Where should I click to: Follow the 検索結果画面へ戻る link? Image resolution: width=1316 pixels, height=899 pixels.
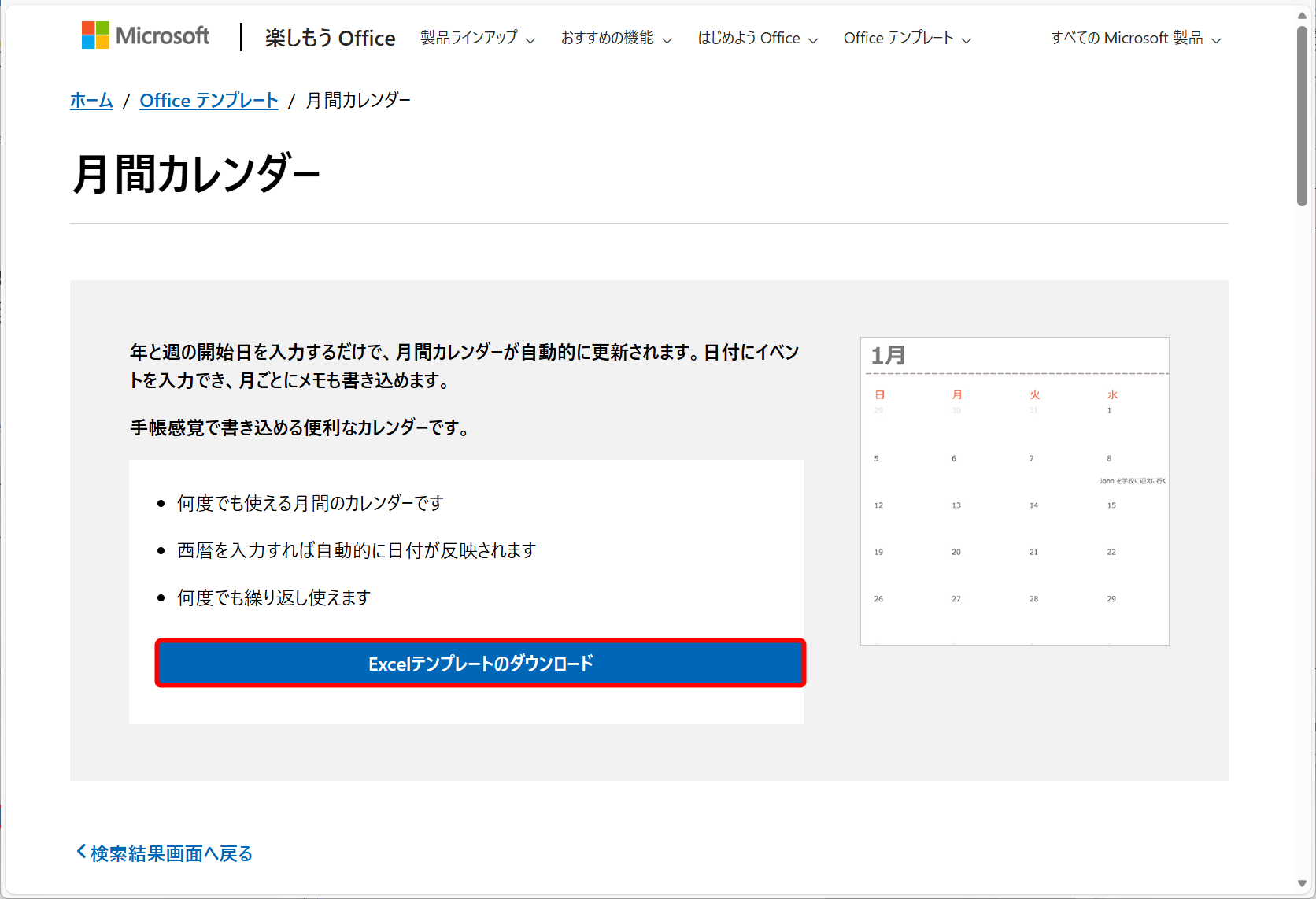point(169,853)
